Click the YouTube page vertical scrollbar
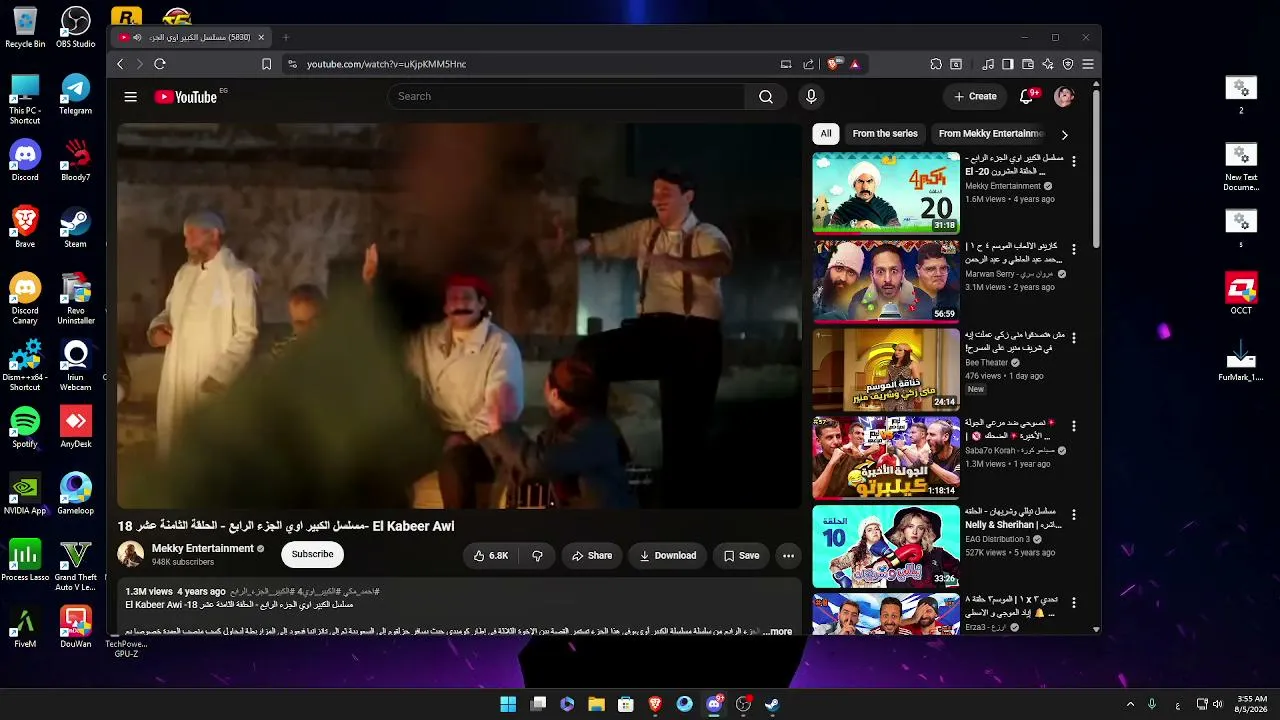 [1096, 170]
